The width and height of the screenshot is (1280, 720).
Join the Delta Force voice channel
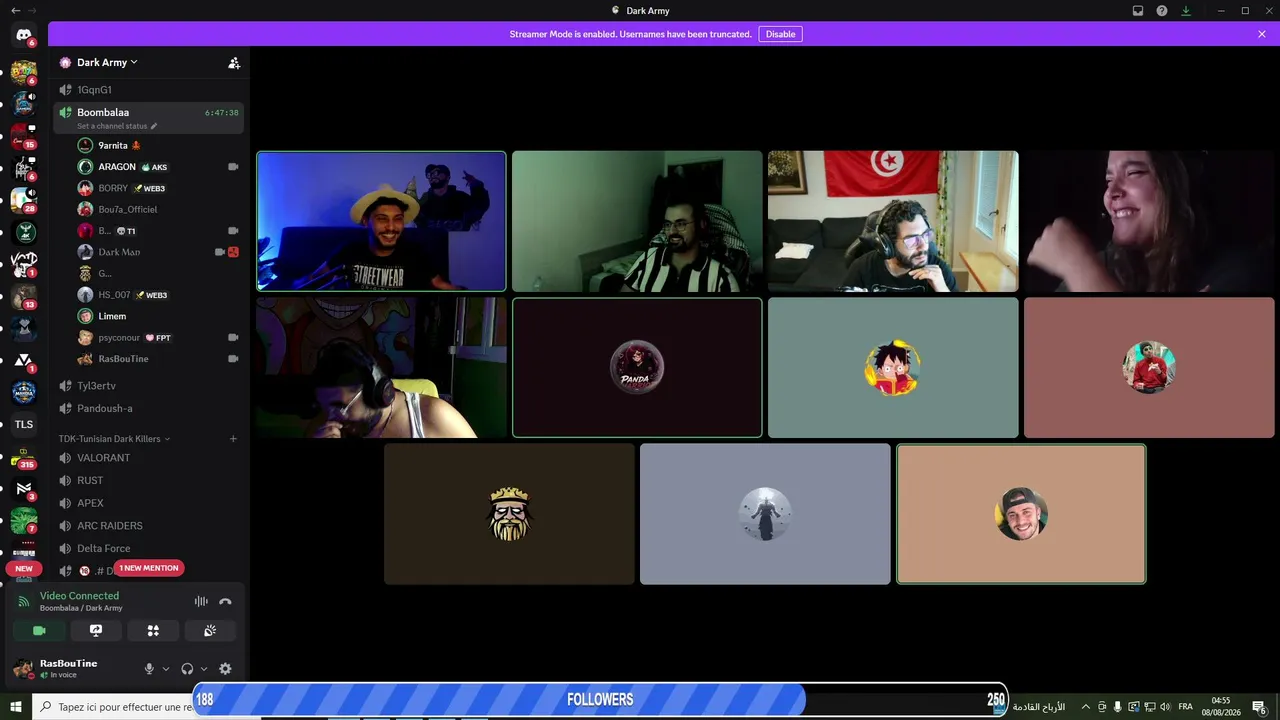[x=149, y=548]
